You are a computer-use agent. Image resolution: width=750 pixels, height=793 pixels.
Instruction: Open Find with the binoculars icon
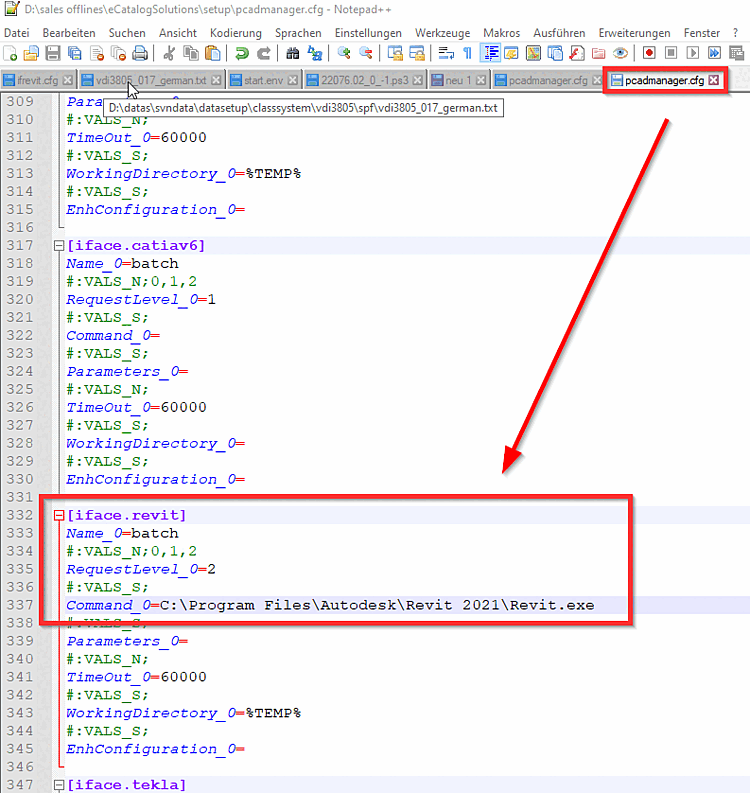(x=292, y=53)
